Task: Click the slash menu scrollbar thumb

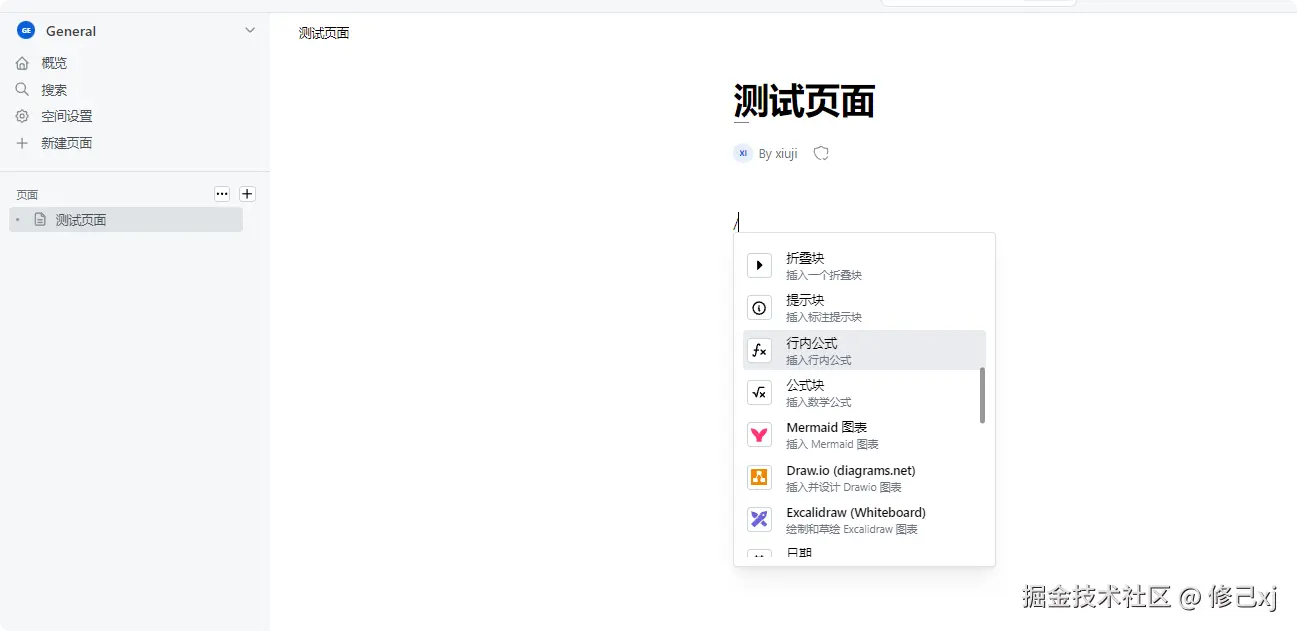Action: pyautogui.click(x=982, y=395)
